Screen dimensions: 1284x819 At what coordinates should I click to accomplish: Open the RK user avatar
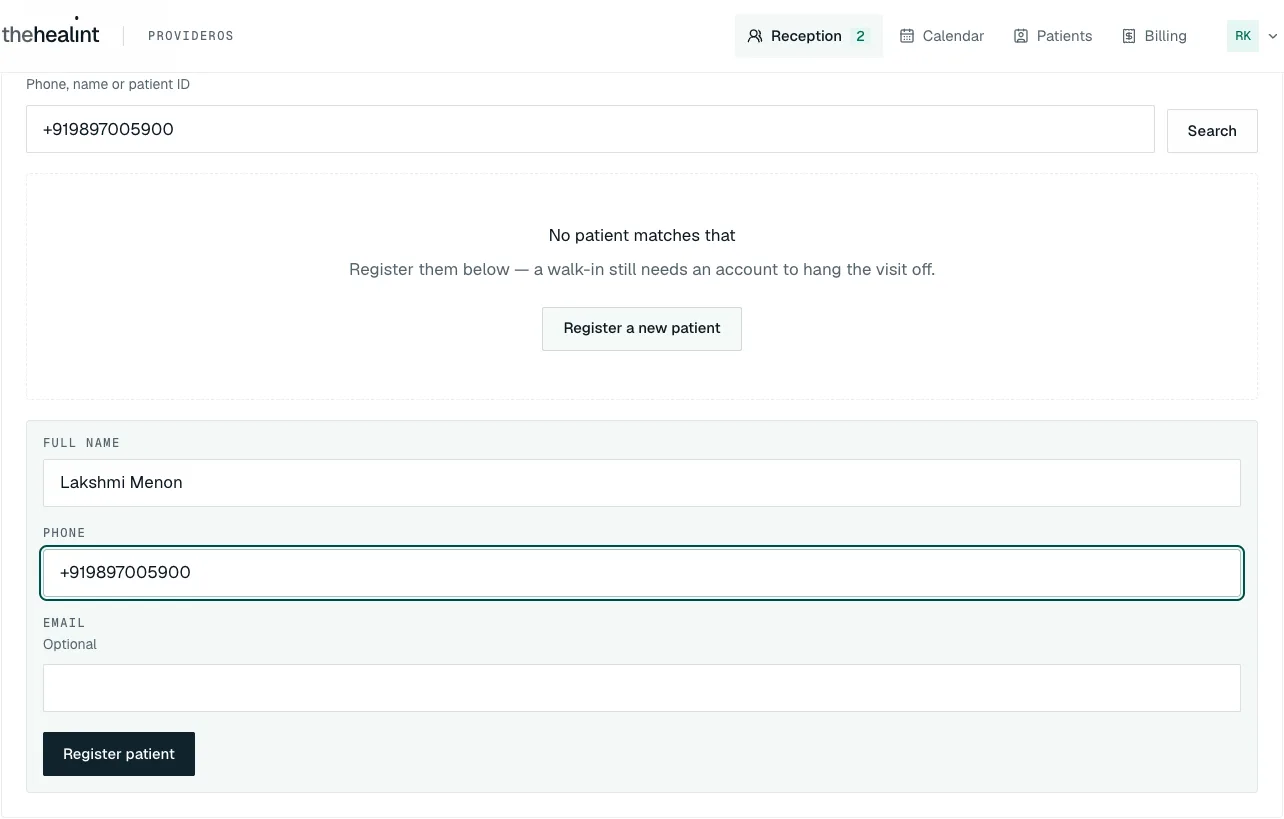(1243, 36)
